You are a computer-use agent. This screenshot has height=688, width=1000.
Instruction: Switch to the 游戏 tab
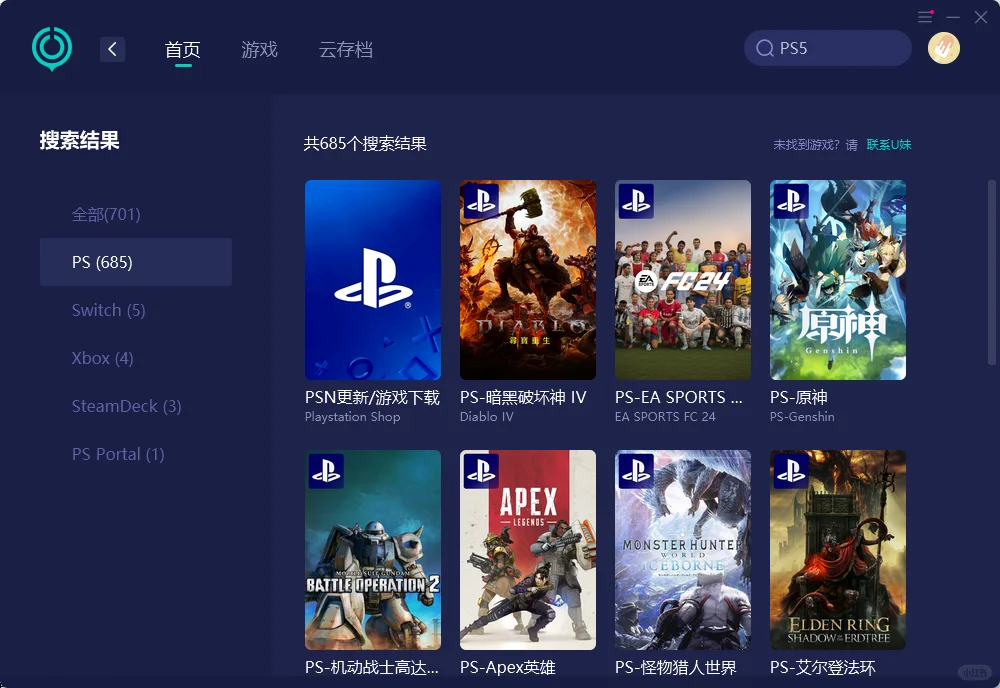tap(260, 49)
